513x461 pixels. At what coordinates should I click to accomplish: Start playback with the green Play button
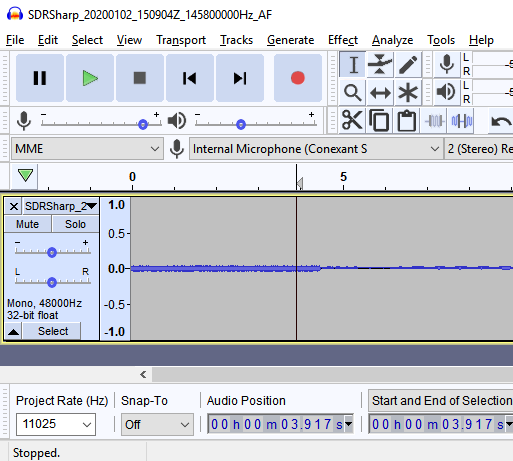tap(90, 78)
